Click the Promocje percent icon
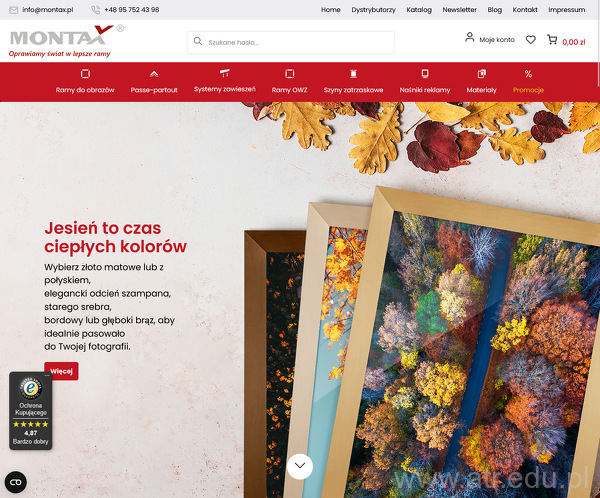The height and width of the screenshot is (498, 600). click(x=528, y=74)
